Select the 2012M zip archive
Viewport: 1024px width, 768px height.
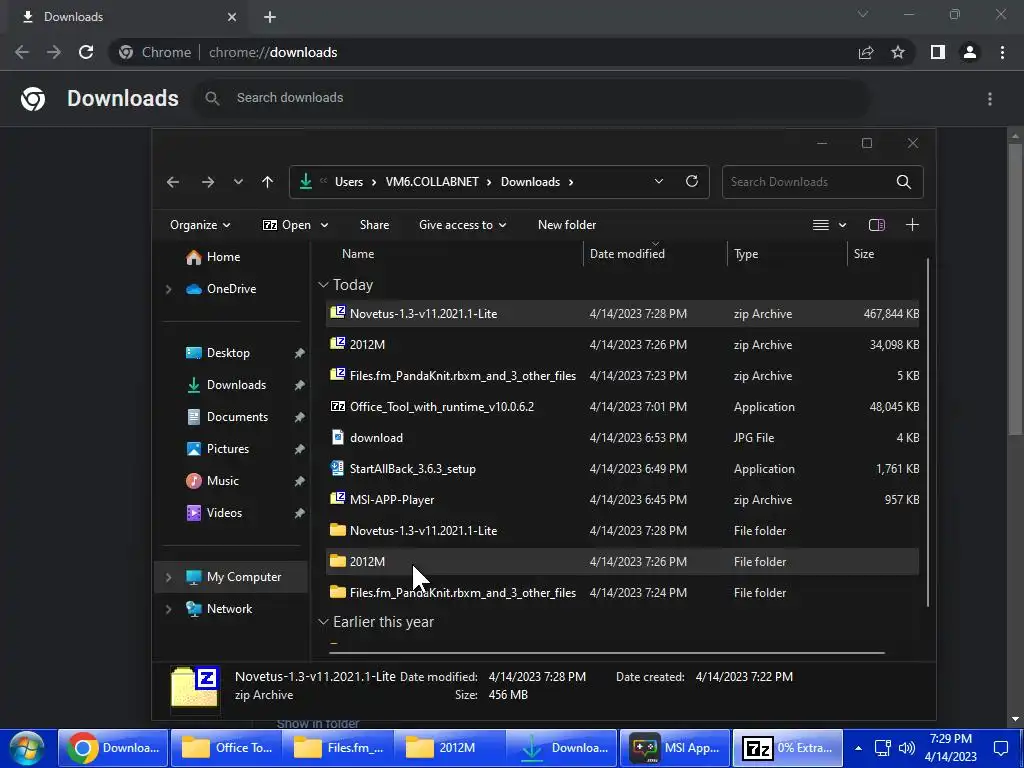click(622, 344)
